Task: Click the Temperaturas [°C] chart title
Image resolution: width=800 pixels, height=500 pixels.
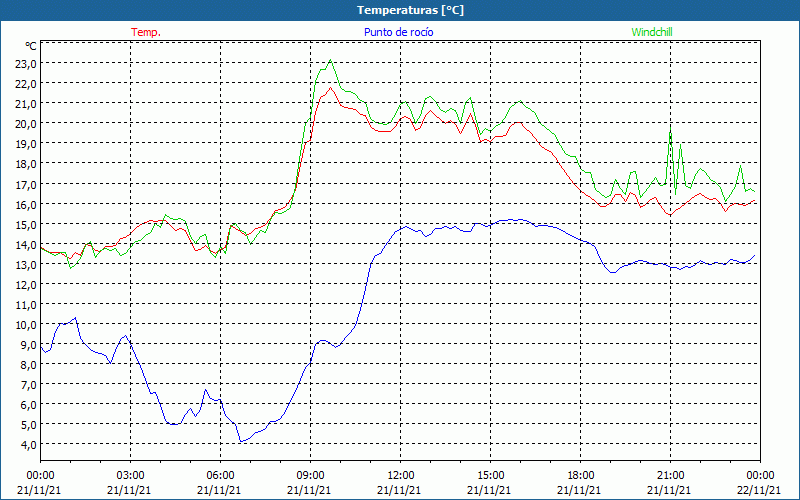Action: (410, 10)
